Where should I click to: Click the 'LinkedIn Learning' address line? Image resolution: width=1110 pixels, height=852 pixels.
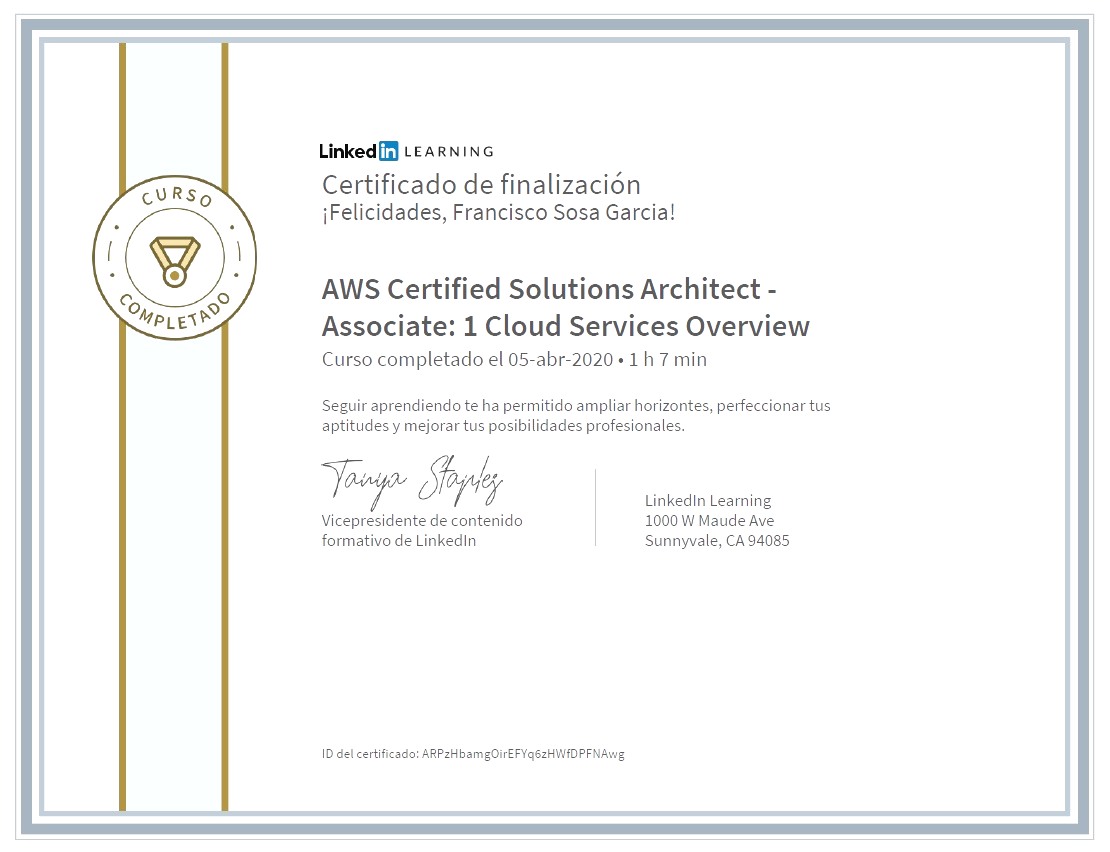coord(708,500)
